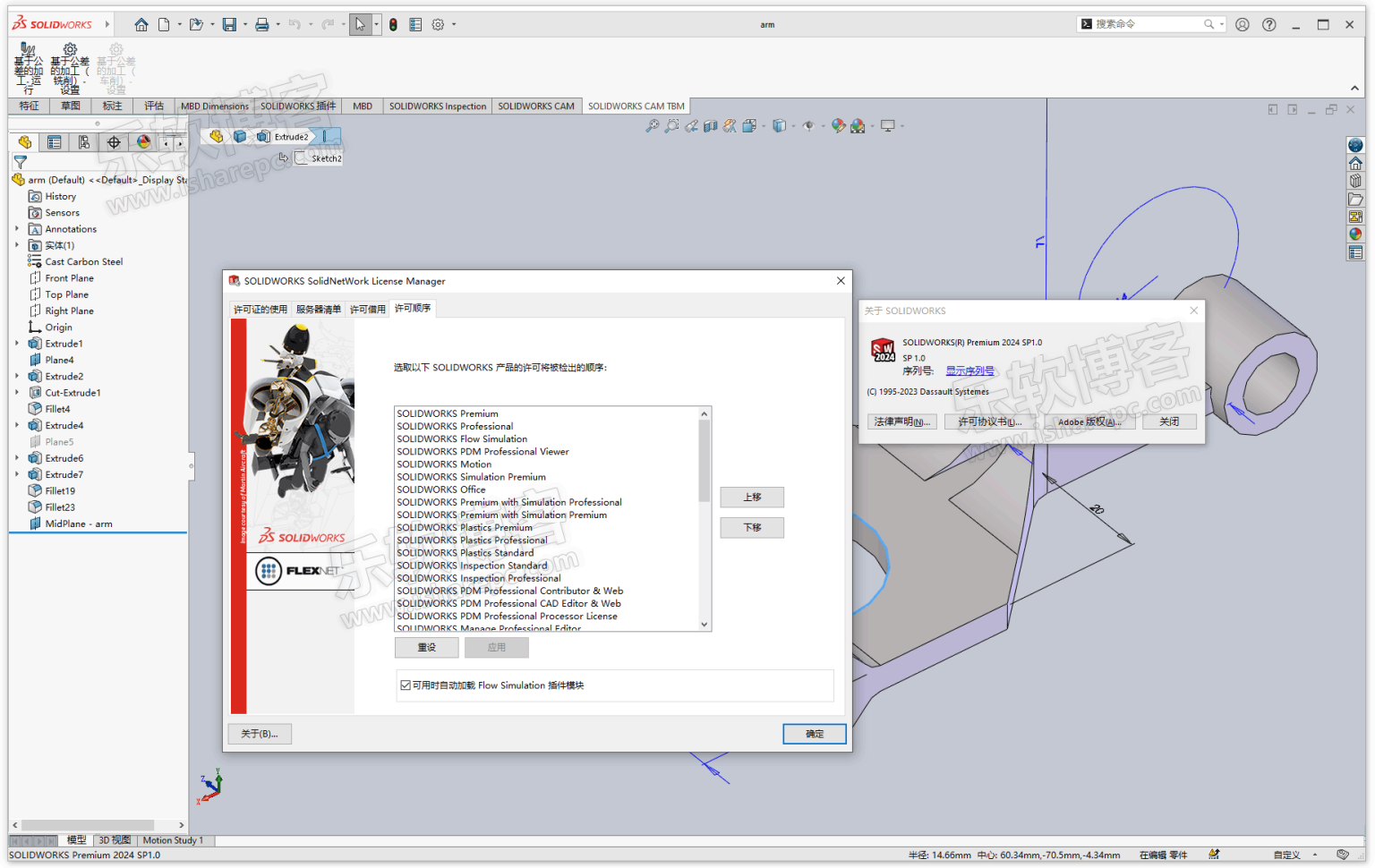1375x868 pixels.
Task: Save the document using Save icon
Action: click(x=229, y=25)
